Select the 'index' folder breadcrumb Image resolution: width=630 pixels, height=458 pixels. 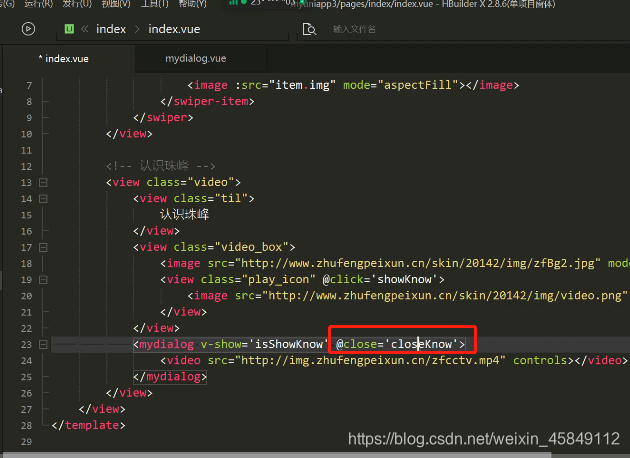111,29
